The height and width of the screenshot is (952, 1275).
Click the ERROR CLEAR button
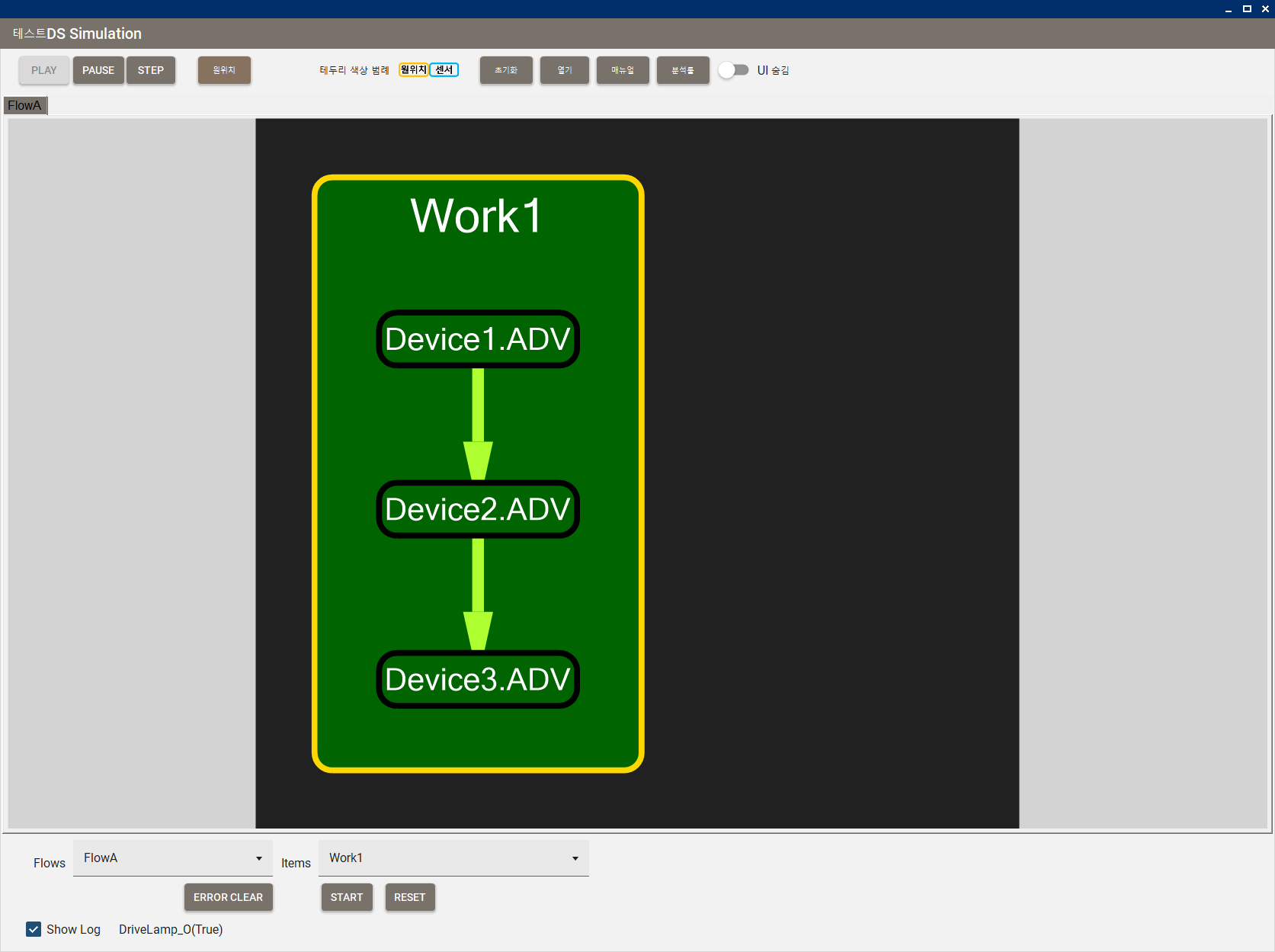(228, 897)
